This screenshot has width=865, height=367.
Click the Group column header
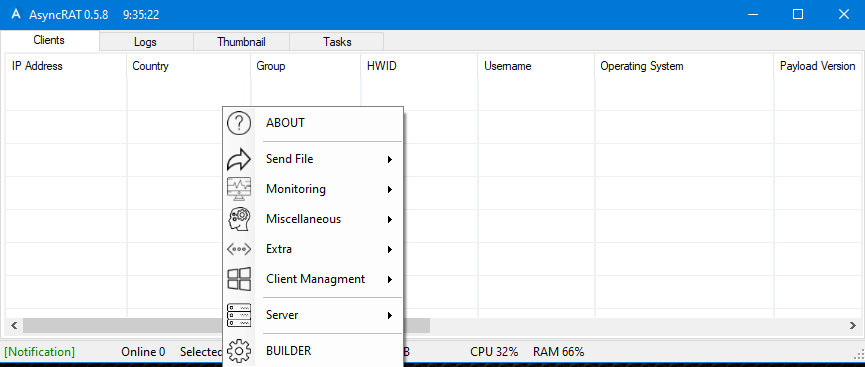(306, 66)
